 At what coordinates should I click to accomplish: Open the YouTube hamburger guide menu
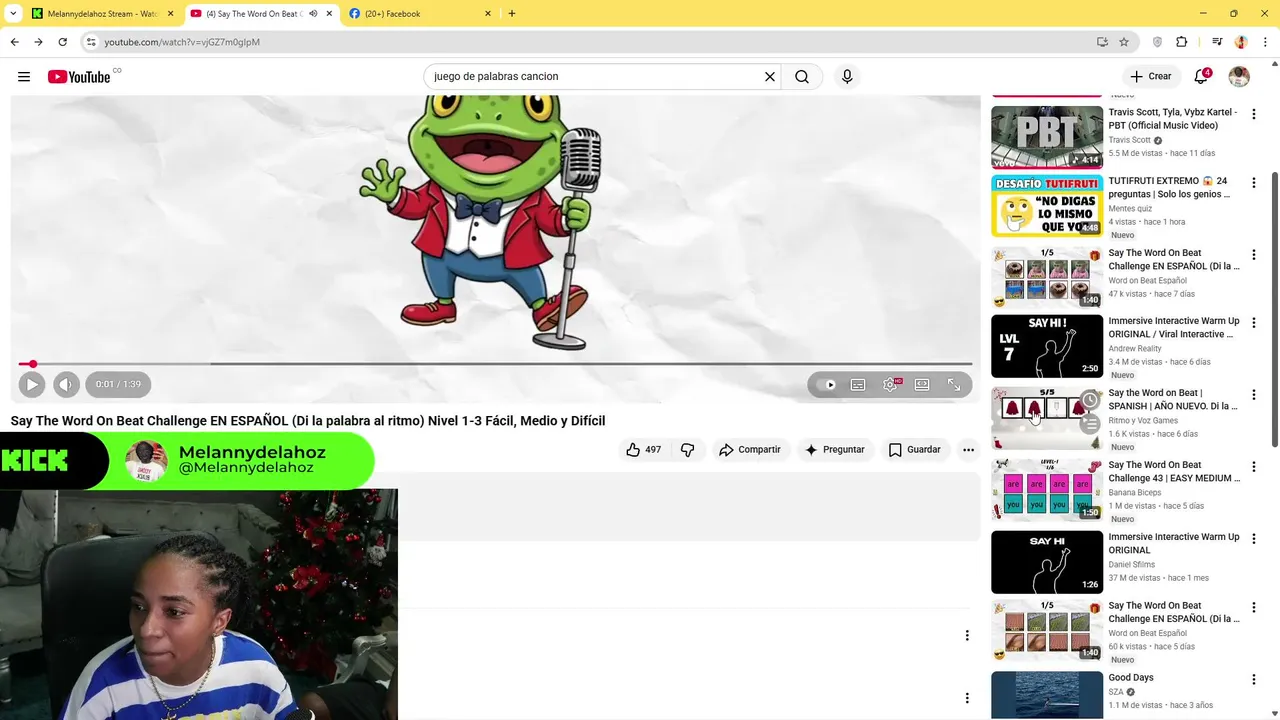tap(24, 77)
